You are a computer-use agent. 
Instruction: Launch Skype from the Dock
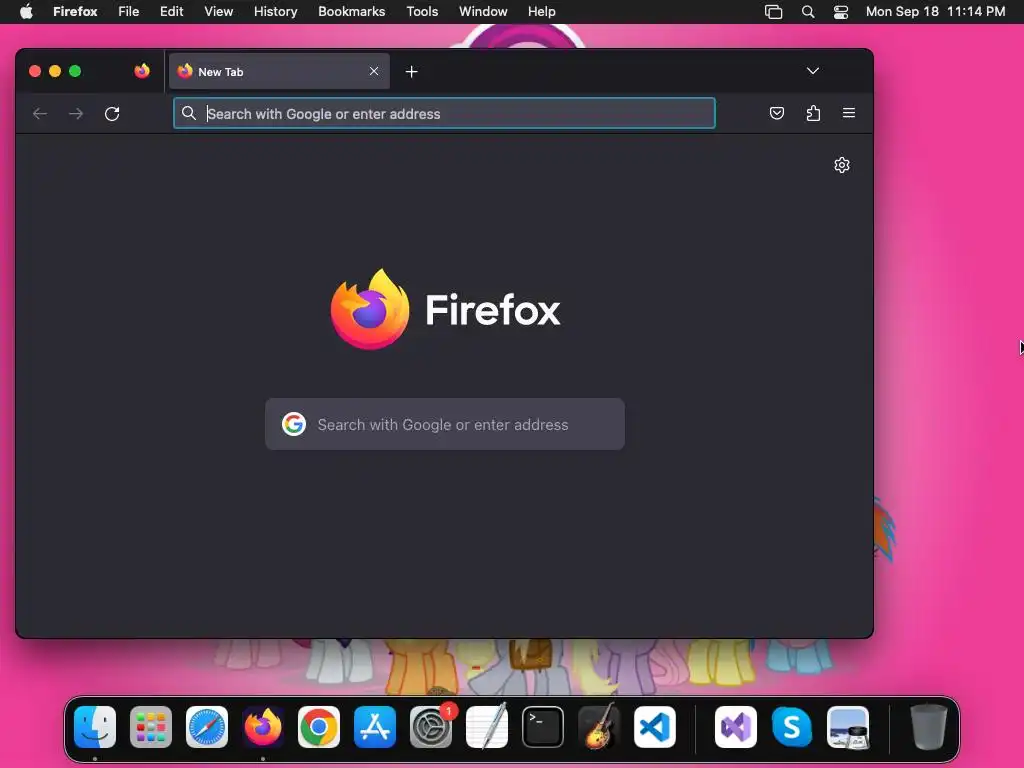coord(792,727)
